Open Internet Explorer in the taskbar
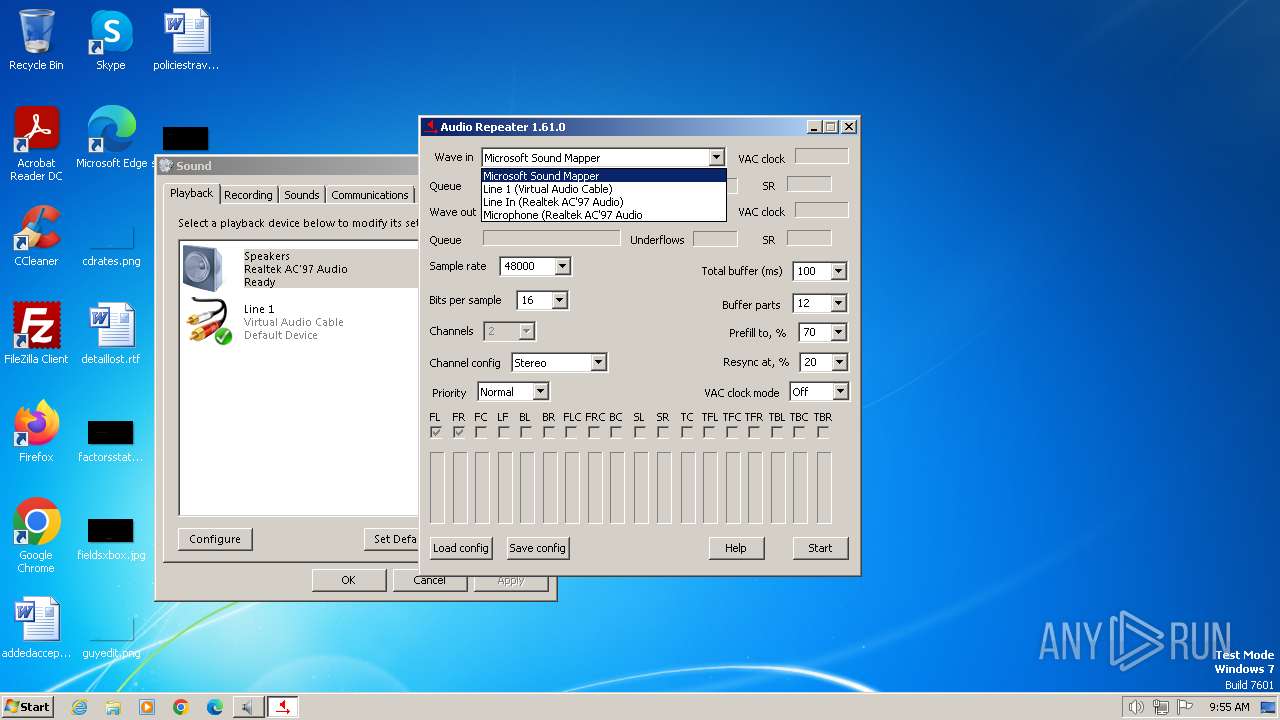 79,707
